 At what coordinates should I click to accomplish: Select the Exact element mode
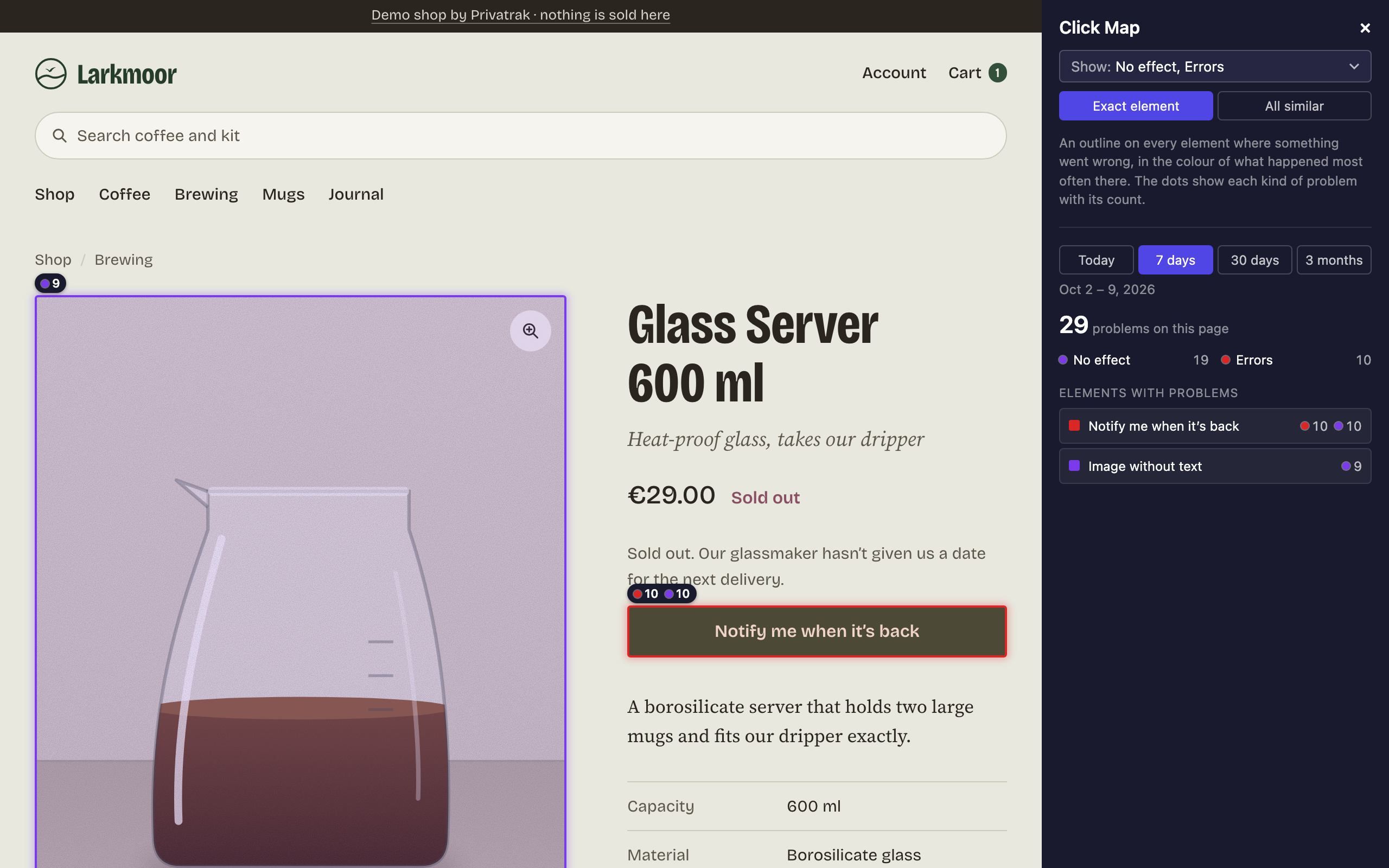coord(1135,106)
